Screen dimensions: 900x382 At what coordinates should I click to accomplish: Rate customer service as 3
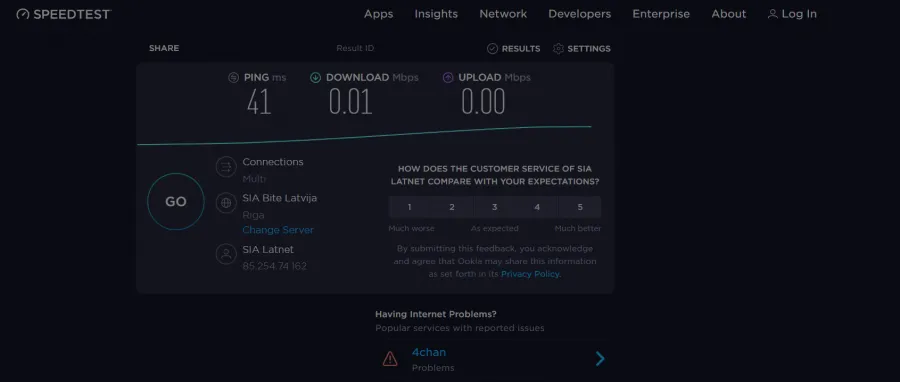point(494,207)
